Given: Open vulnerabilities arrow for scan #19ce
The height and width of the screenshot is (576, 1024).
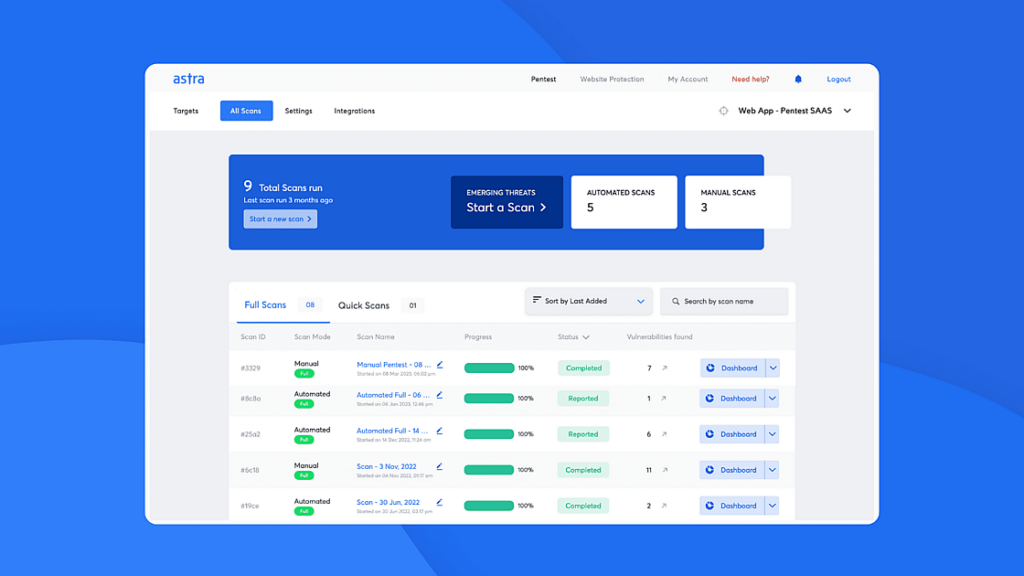Looking at the screenshot, I should [x=664, y=505].
